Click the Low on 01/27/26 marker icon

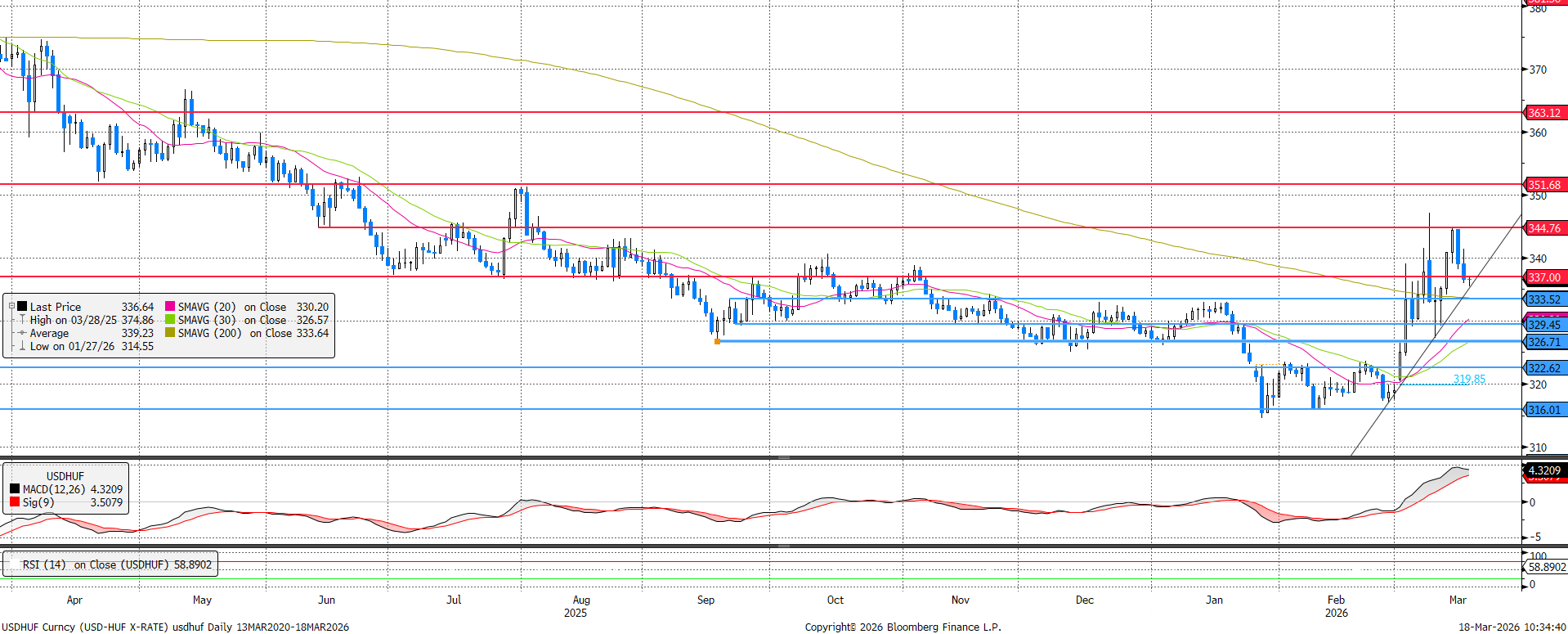[22, 346]
